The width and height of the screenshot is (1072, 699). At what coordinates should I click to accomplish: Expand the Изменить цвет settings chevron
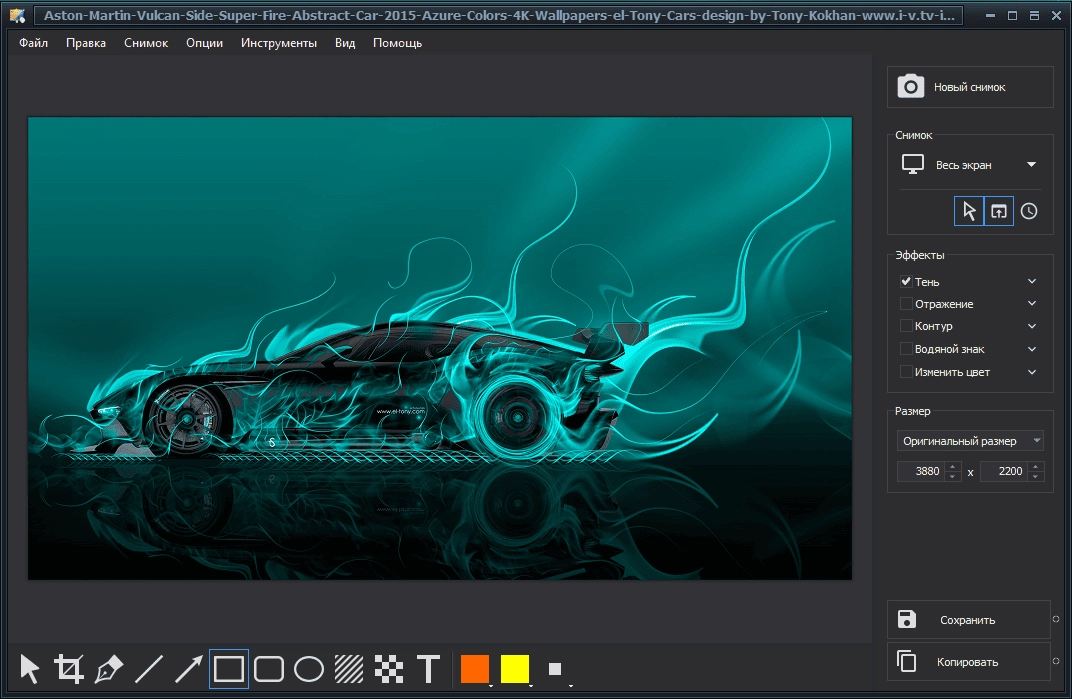(x=1032, y=372)
